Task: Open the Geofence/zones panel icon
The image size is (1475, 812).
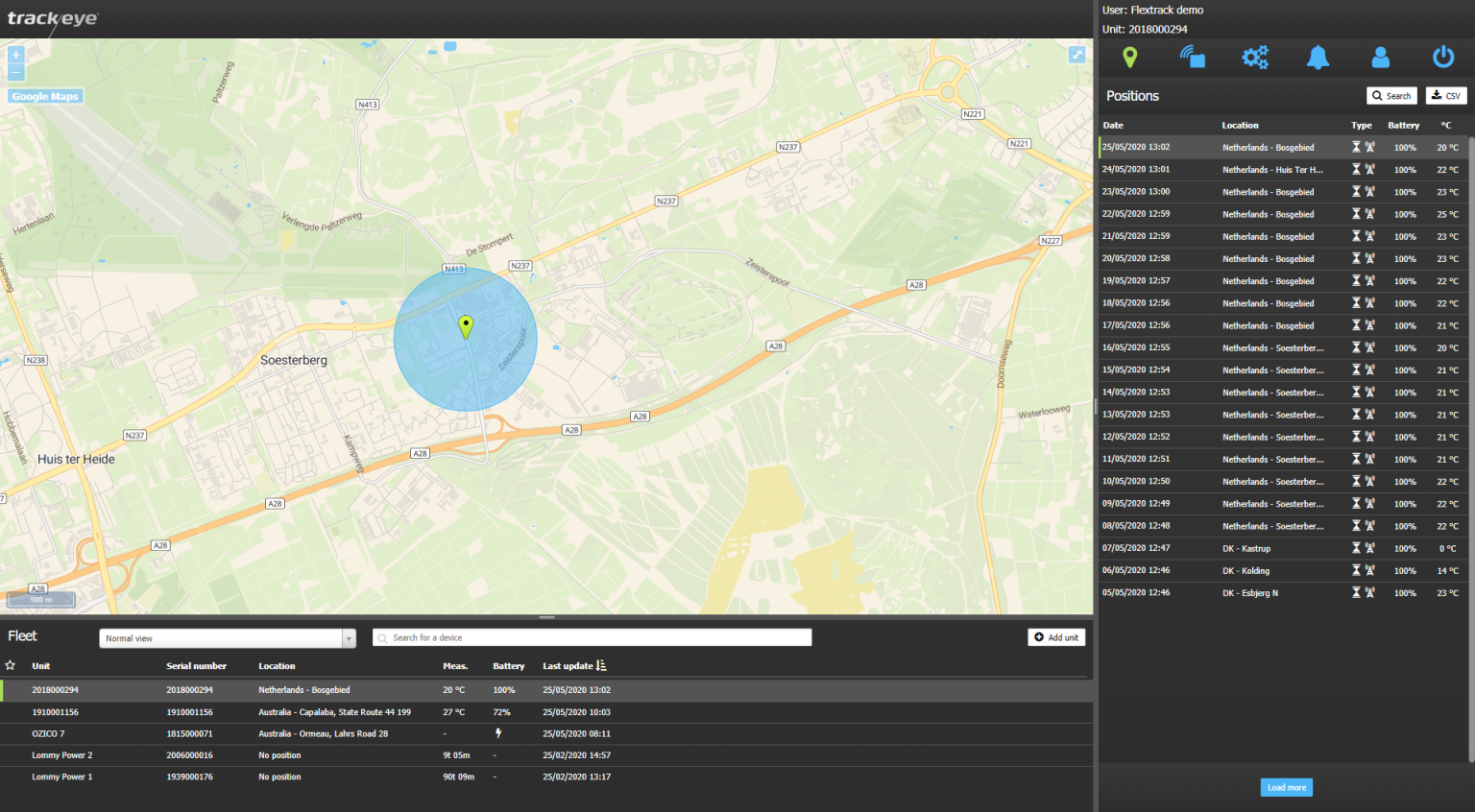Action: click(1193, 57)
